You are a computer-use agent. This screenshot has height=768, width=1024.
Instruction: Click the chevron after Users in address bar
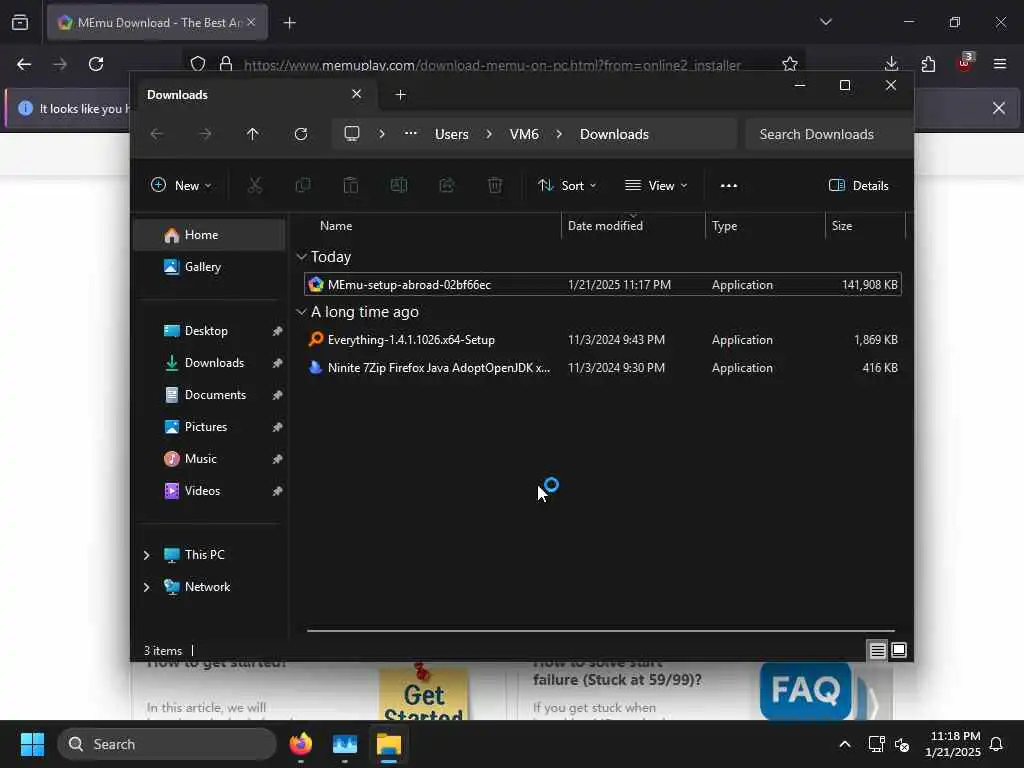pos(489,134)
